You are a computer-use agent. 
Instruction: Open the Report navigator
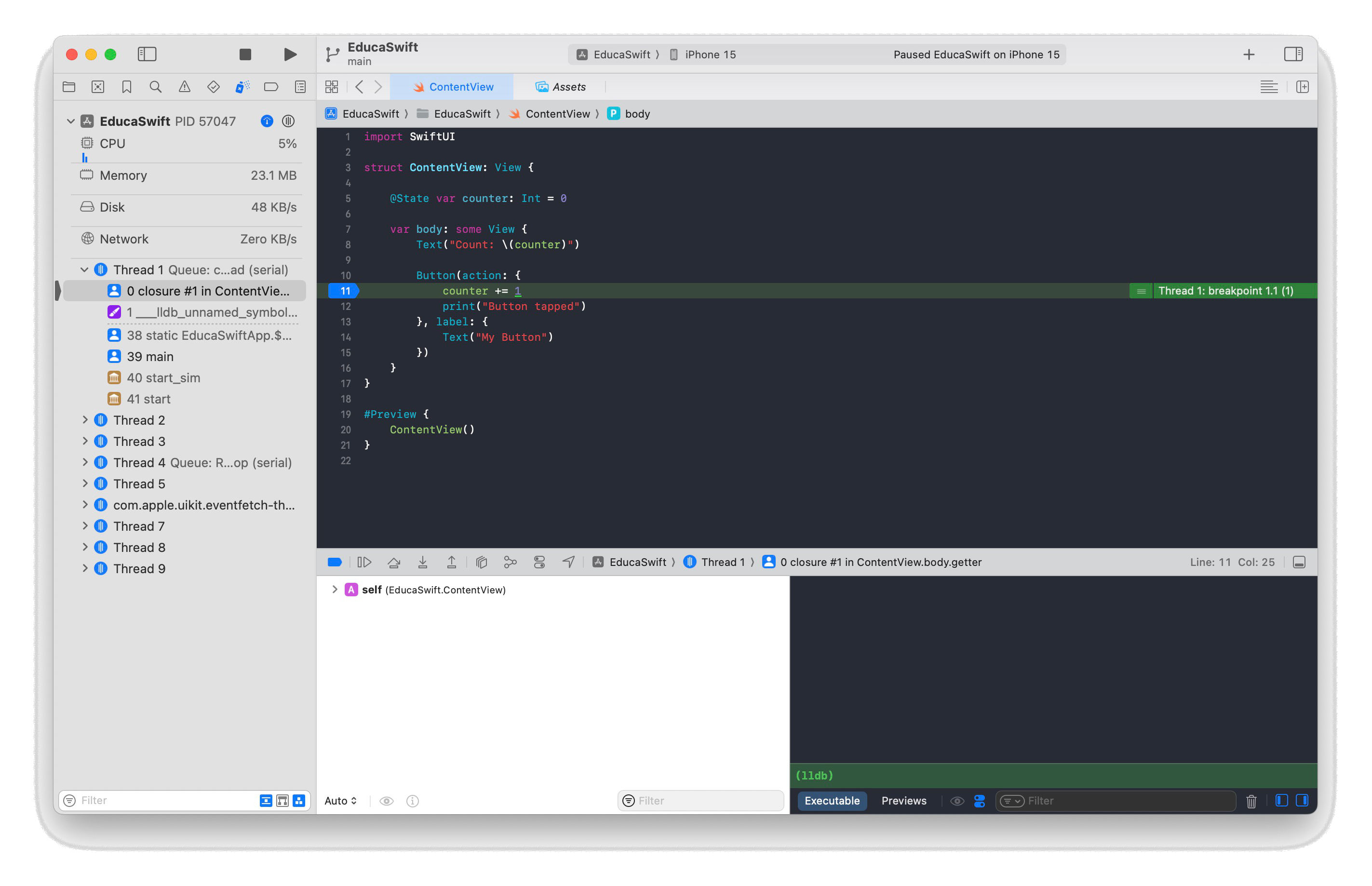[300, 87]
